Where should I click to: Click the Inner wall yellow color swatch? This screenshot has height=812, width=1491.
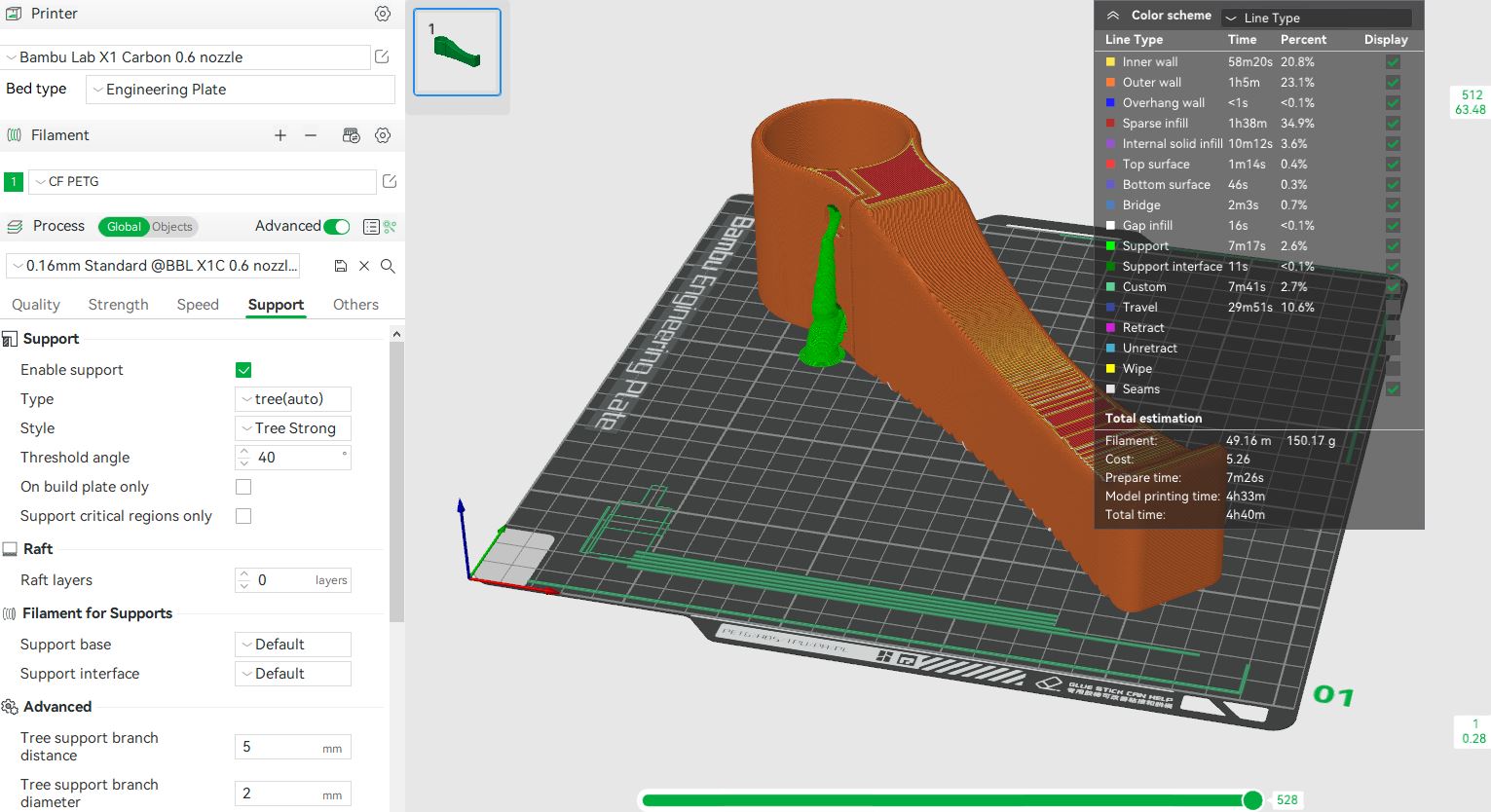click(1110, 61)
